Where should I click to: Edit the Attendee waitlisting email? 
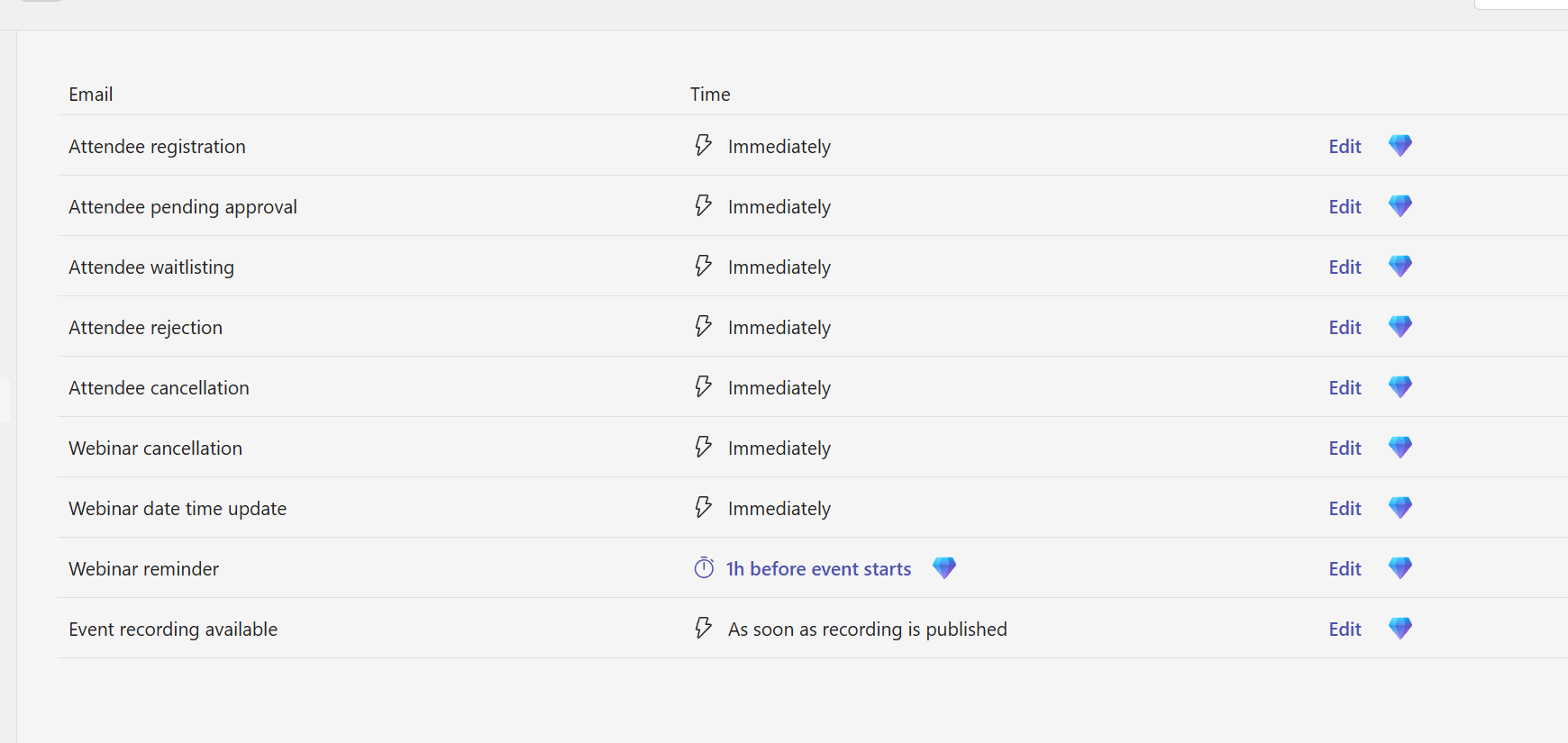(1345, 267)
